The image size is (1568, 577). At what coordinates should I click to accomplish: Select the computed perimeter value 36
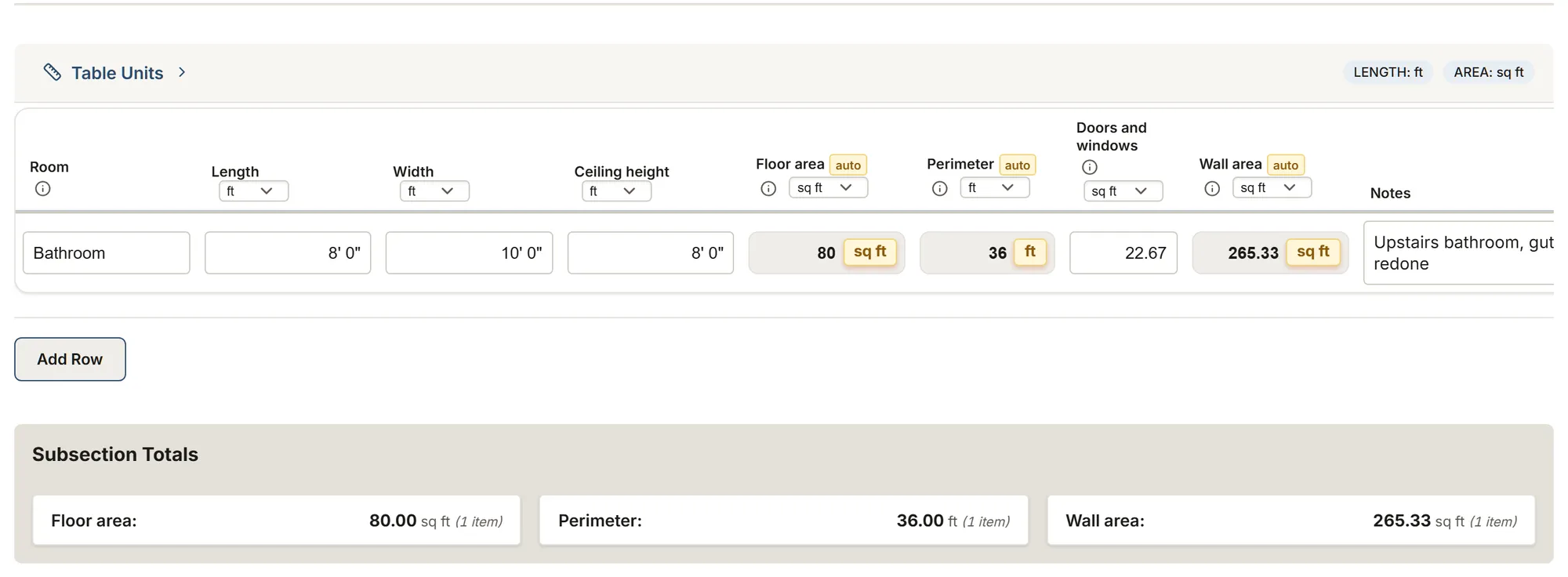point(997,252)
